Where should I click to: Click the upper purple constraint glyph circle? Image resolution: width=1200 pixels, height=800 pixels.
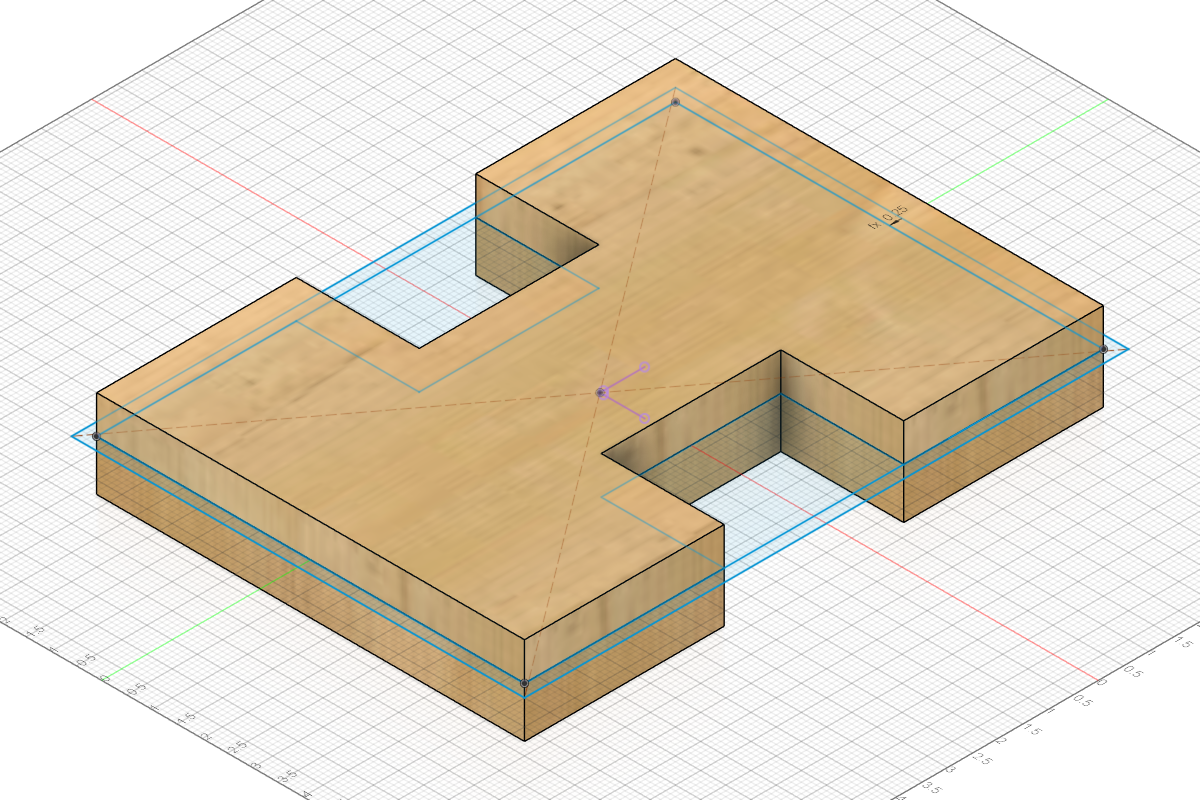click(645, 367)
